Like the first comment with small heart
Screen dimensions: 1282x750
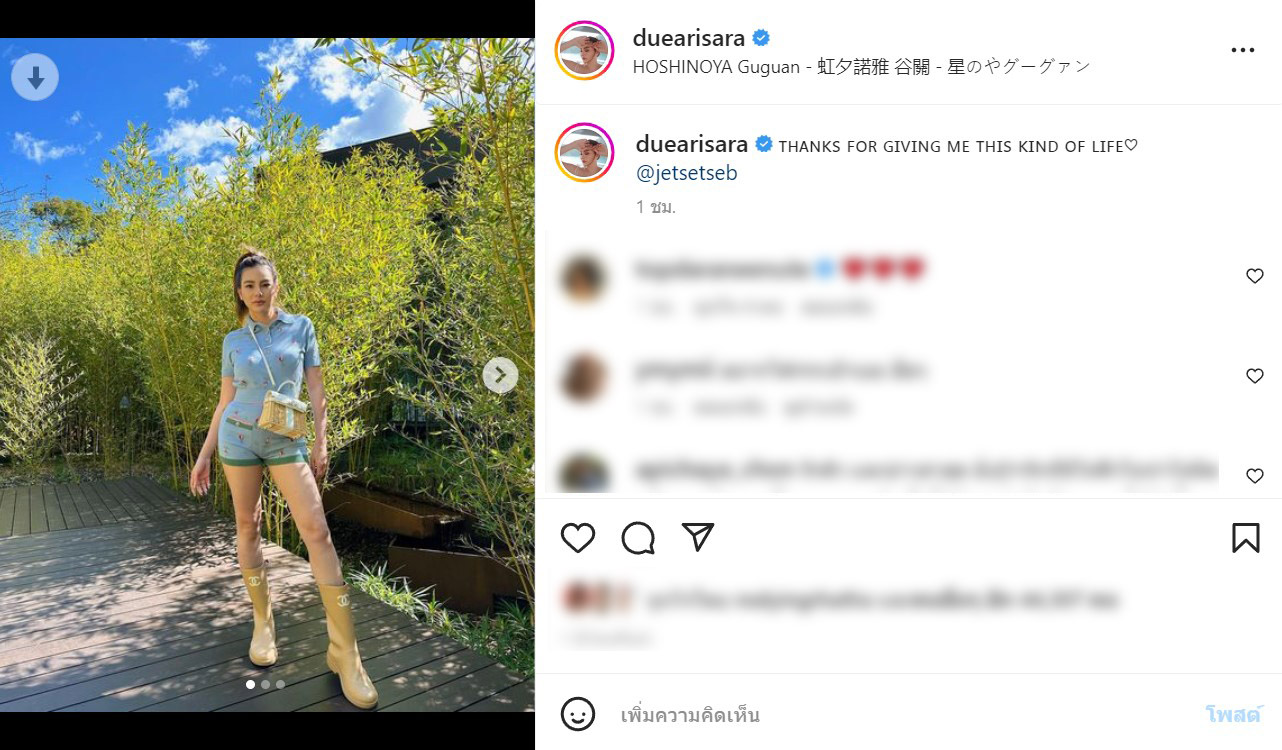pyautogui.click(x=1255, y=276)
